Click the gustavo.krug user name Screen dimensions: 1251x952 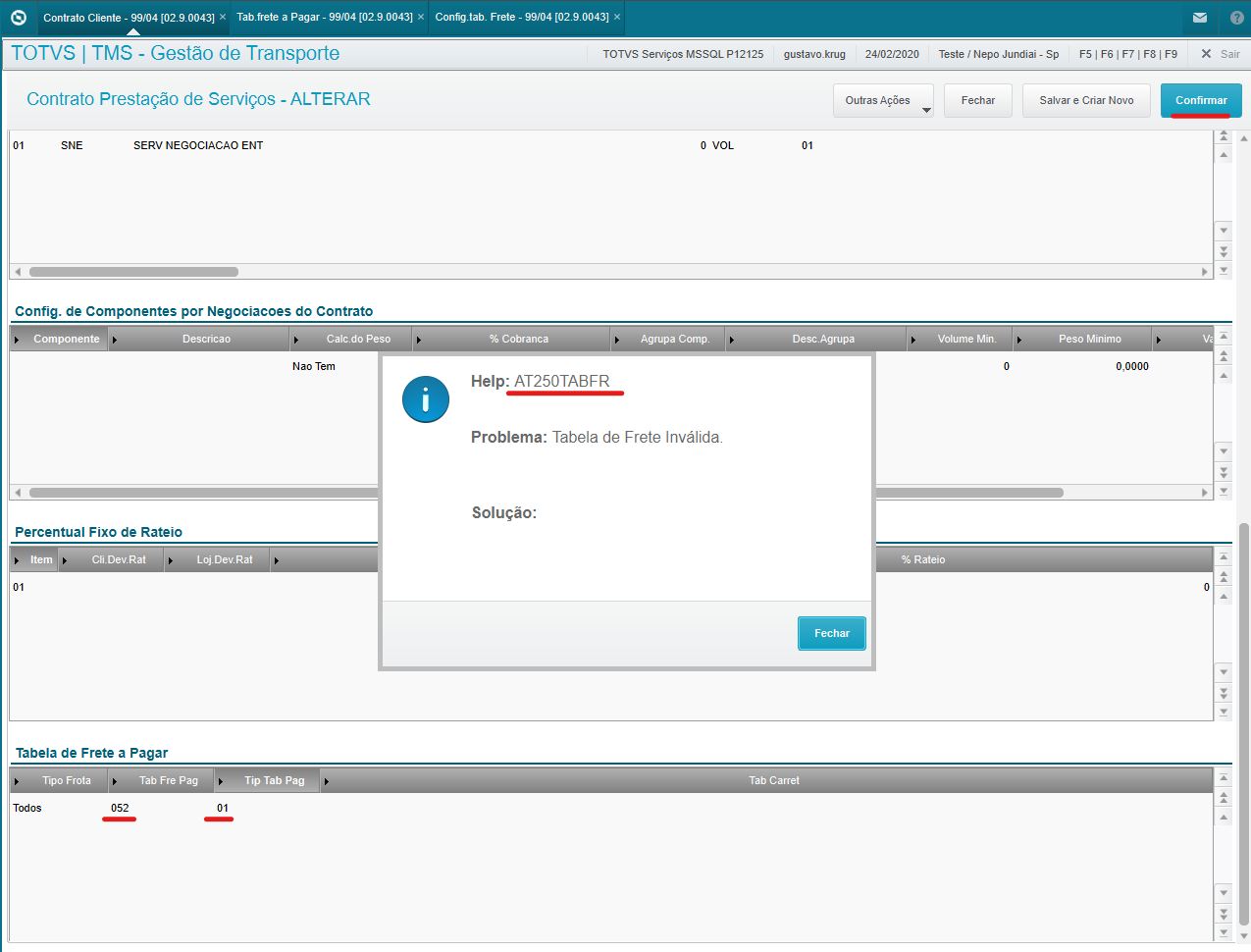pos(814,54)
